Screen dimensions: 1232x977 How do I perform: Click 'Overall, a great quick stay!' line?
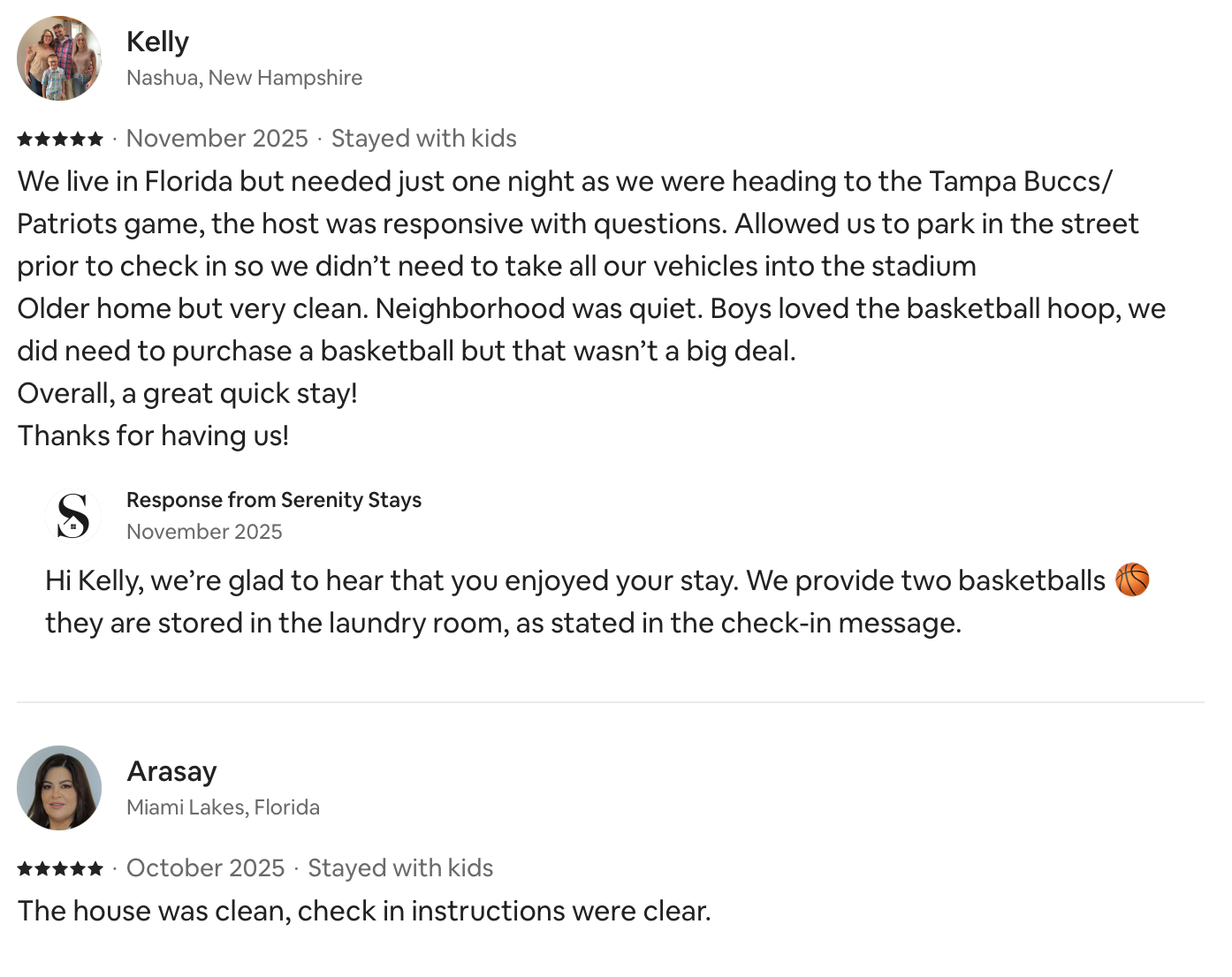[x=187, y=393]
